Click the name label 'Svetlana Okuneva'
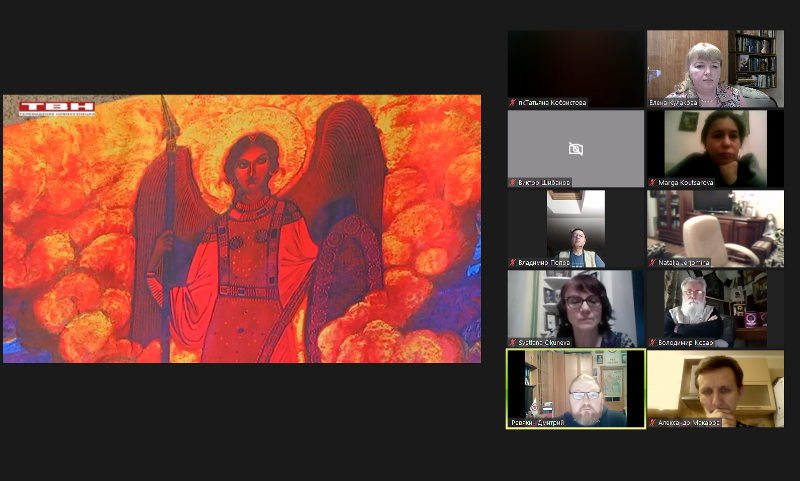 point(544,342)
